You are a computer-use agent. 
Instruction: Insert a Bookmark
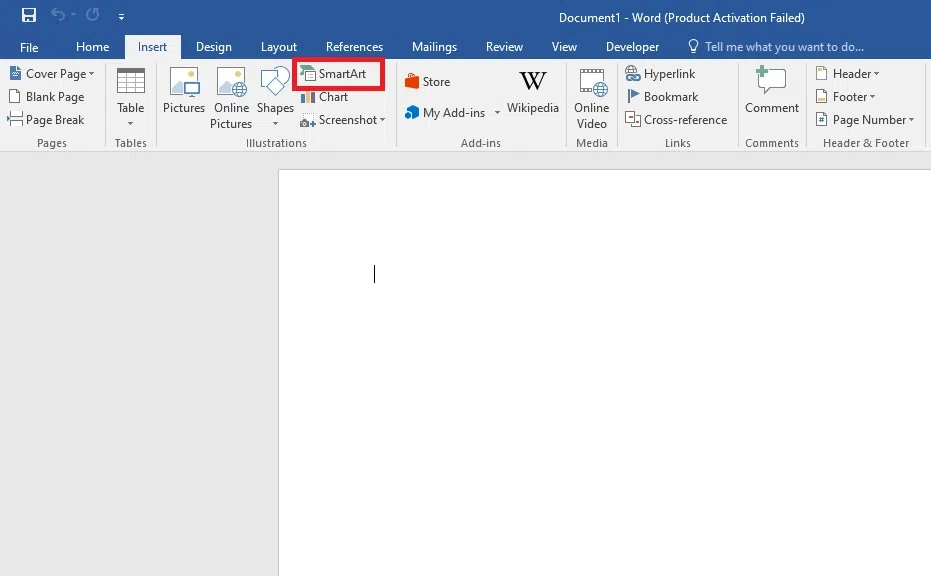[x=662, y=96]
